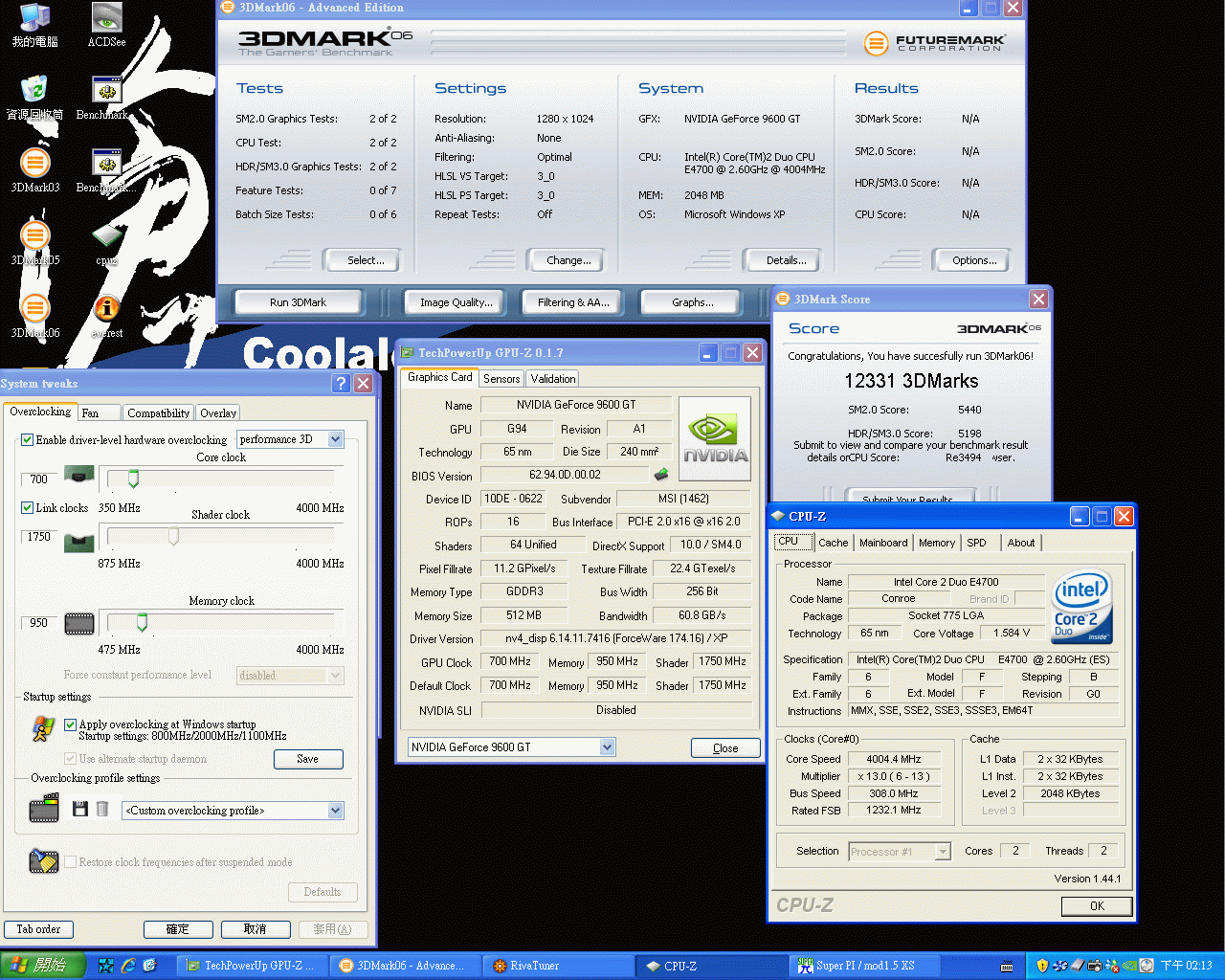The width and height of the screenshot is (1225, 980).
Task: Open the Validation tab in GPU-Z
Action: (553, 379)
